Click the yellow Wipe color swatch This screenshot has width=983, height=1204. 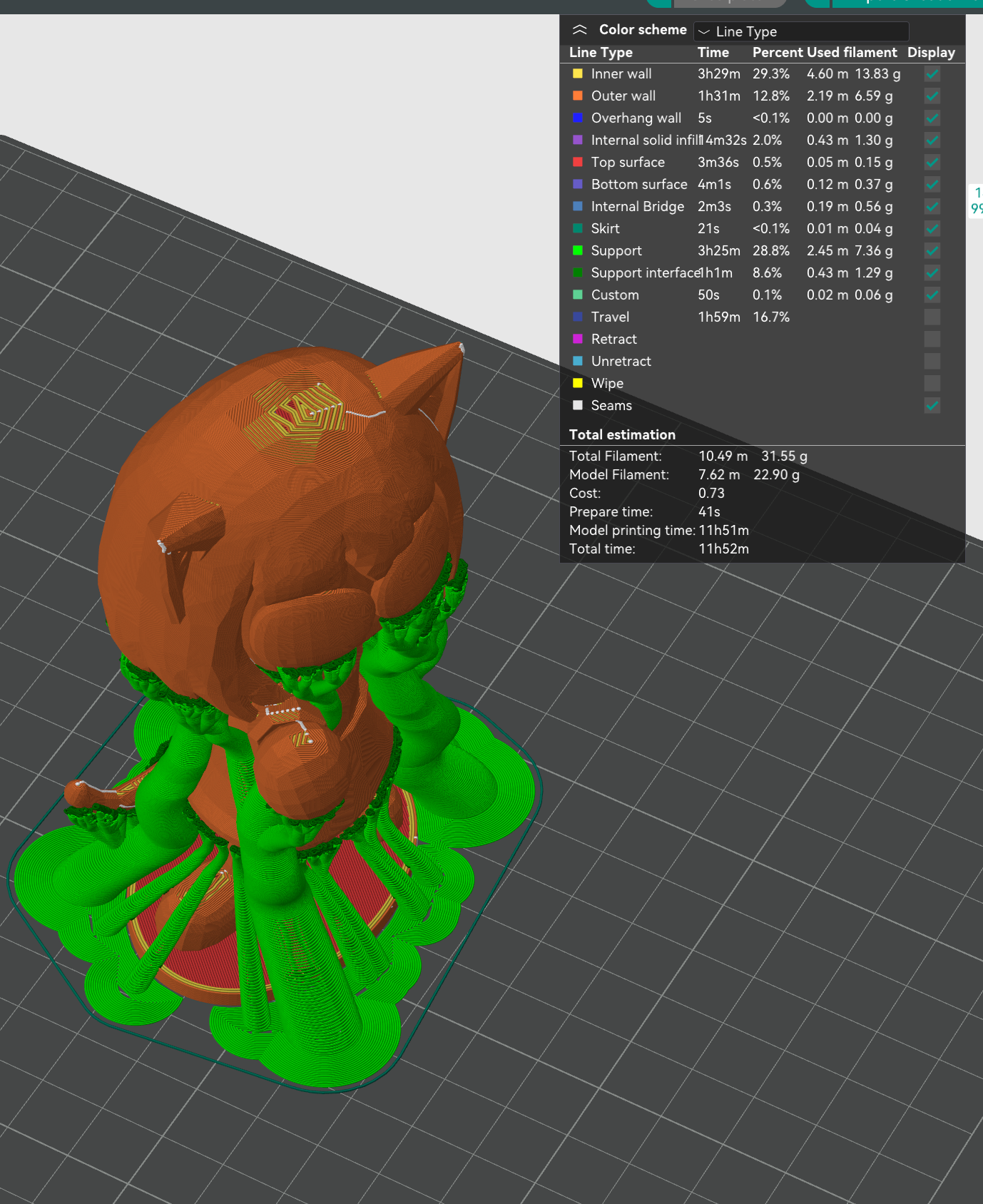[x=578, y=383]
